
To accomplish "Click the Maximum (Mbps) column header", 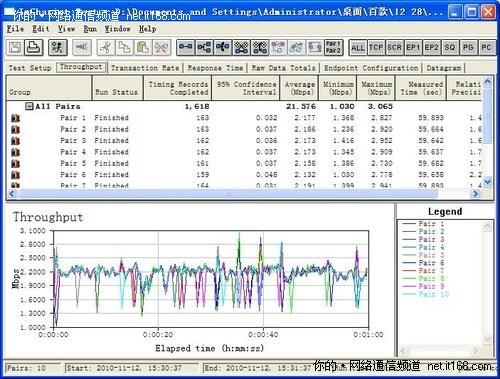I will pos(376,88).
